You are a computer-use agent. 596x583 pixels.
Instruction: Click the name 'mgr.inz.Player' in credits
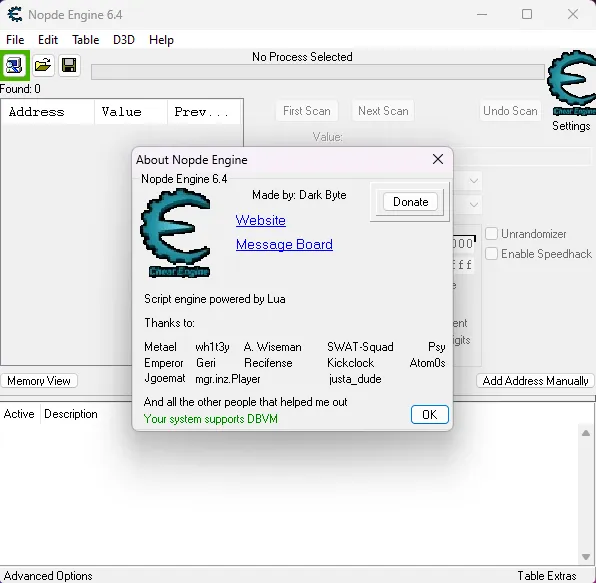[x=228, y=379]
